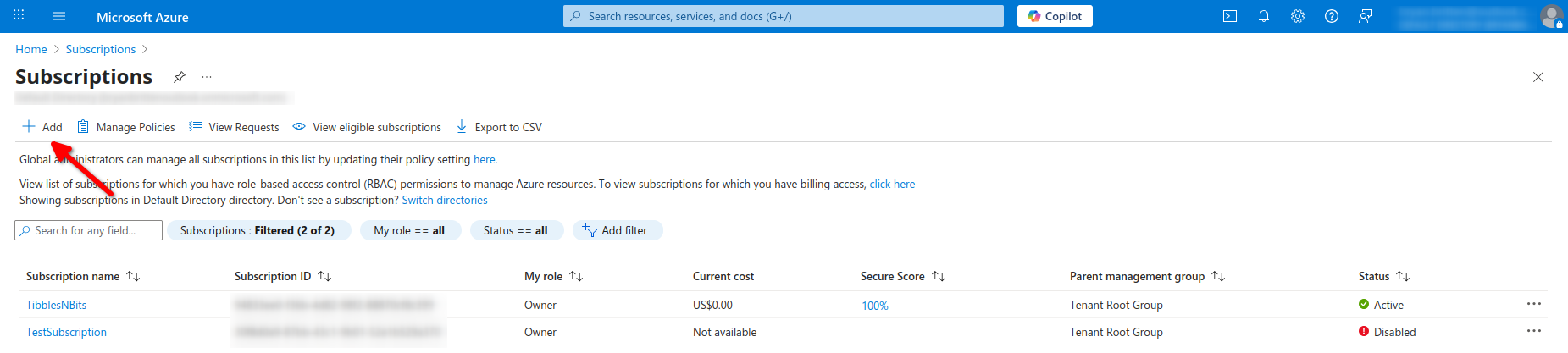The width and height of the screenshot is (1568, 353).
Task: Open the help question mark icon
Action: (1332, 16)
